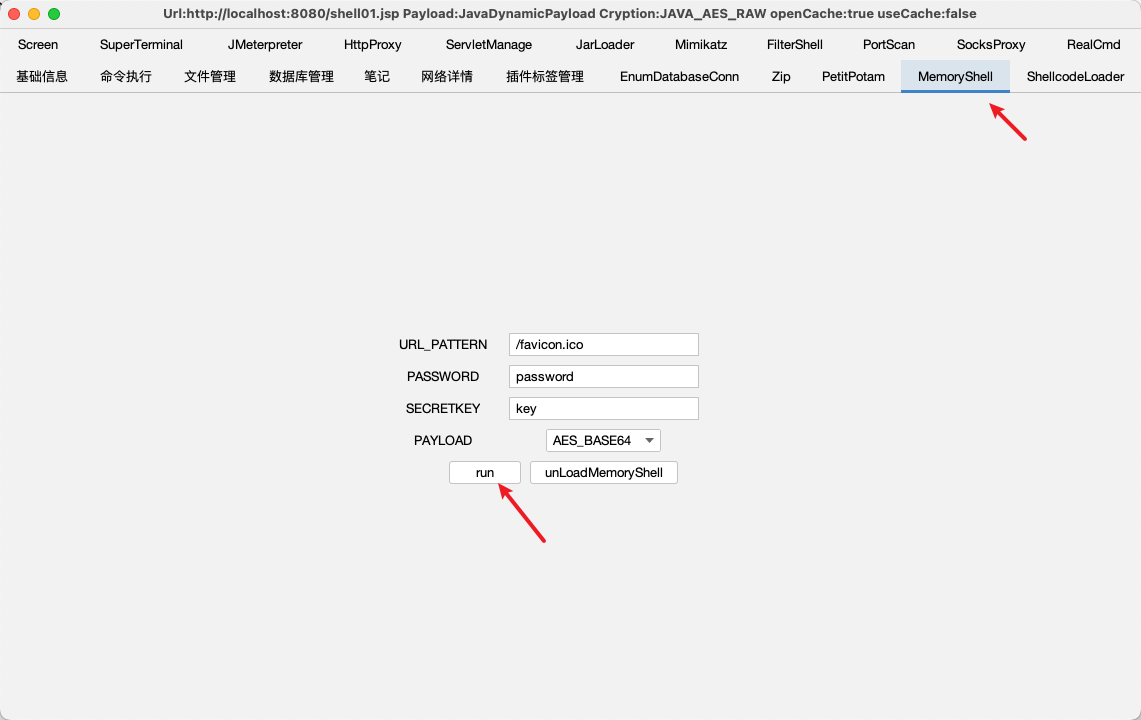The image size is (1141, 720).
Task: Click the run button
Action: pyautogui.click(x=485, y=473)
